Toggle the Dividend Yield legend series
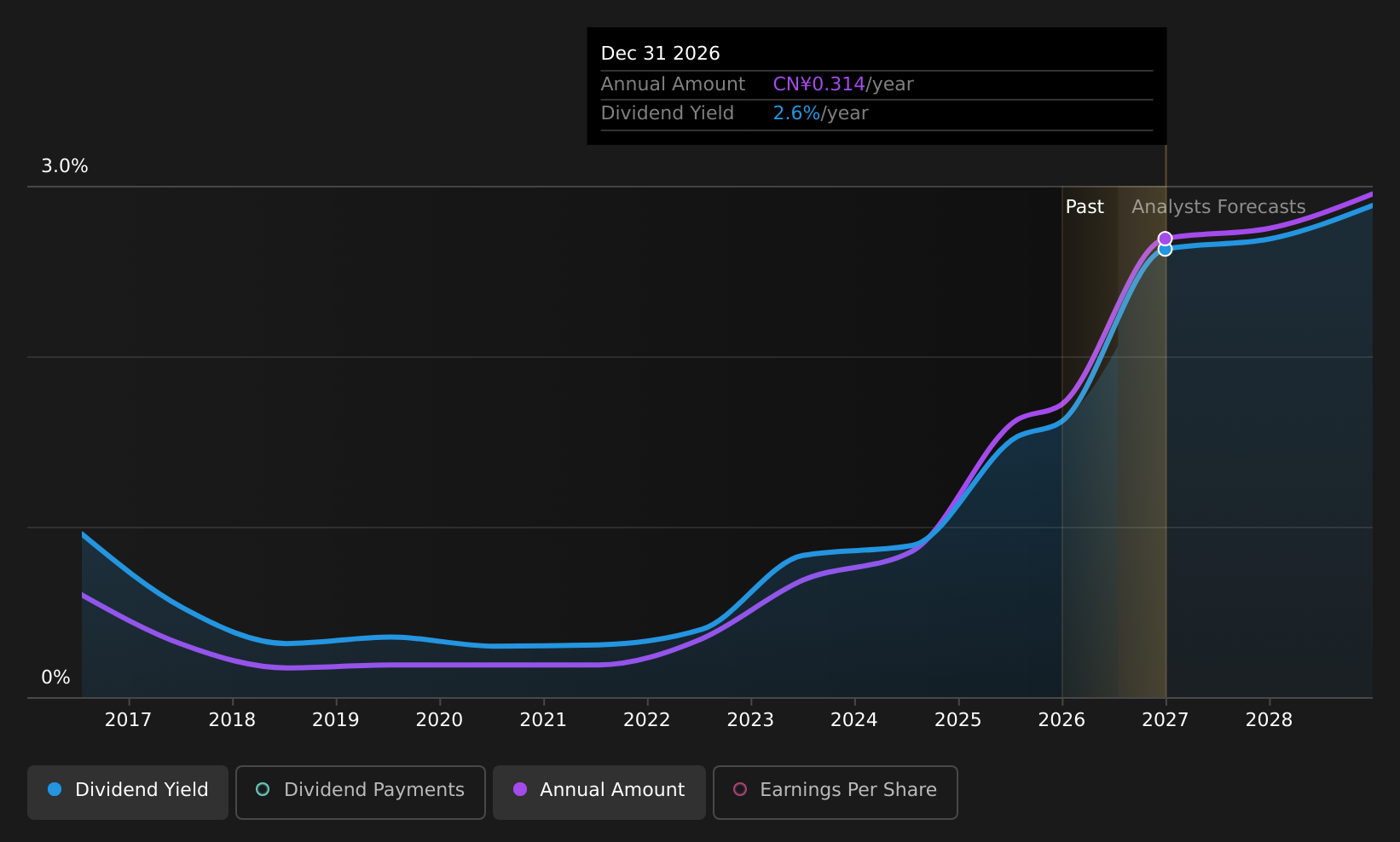1400x842 pixels. click(128, 792)
